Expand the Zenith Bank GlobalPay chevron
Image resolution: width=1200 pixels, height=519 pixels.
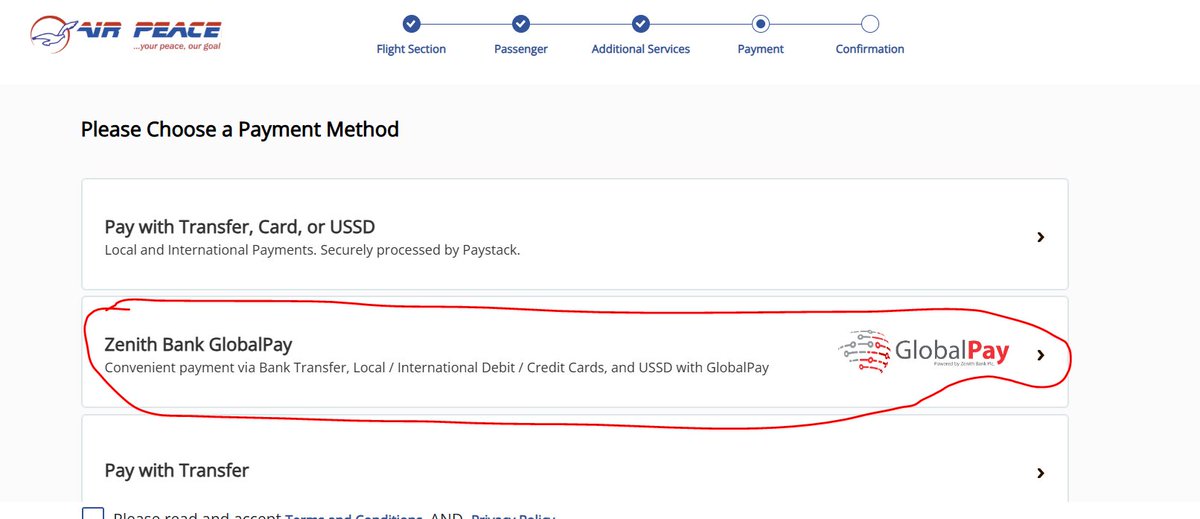1041,354
